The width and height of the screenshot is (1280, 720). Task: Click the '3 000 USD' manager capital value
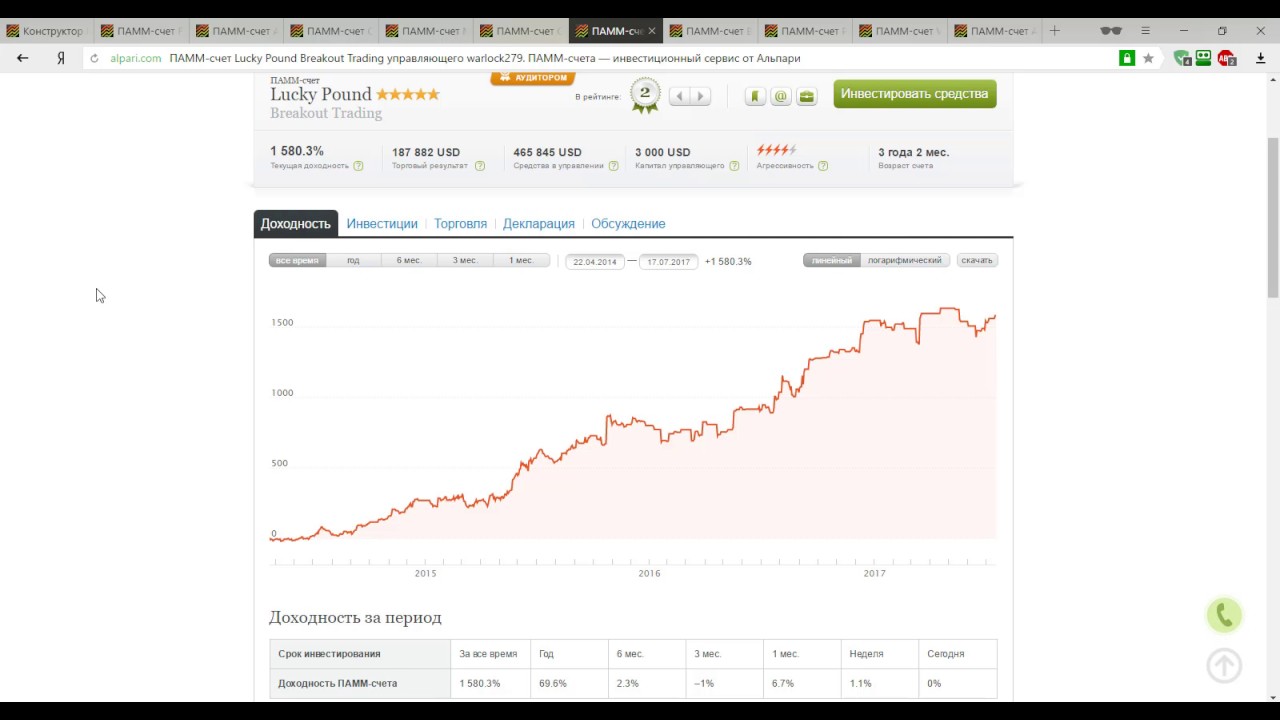click(663, 152)
